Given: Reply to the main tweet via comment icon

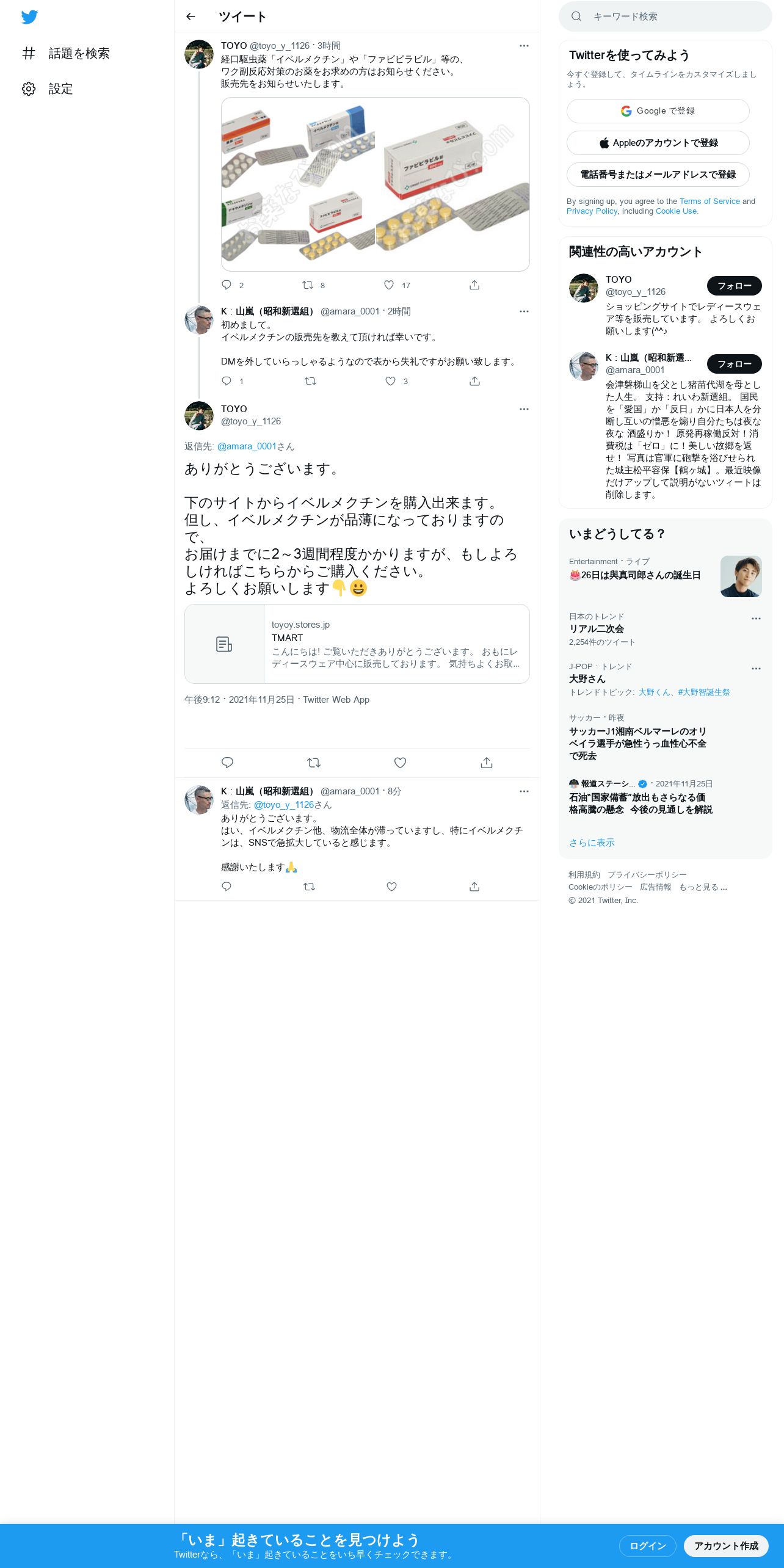Looking at the screenshot, I should 227,763.
